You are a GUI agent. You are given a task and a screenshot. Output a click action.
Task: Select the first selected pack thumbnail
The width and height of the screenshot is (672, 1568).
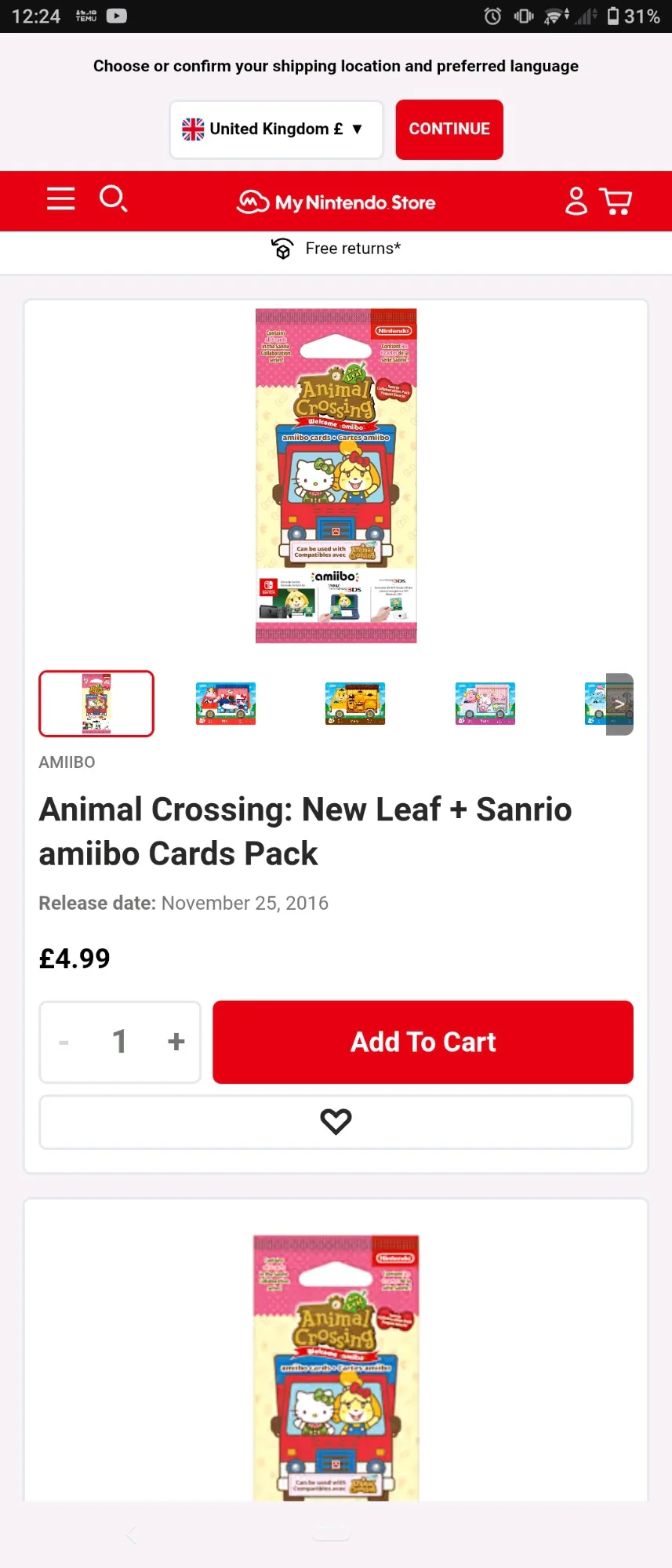(96, 704)
